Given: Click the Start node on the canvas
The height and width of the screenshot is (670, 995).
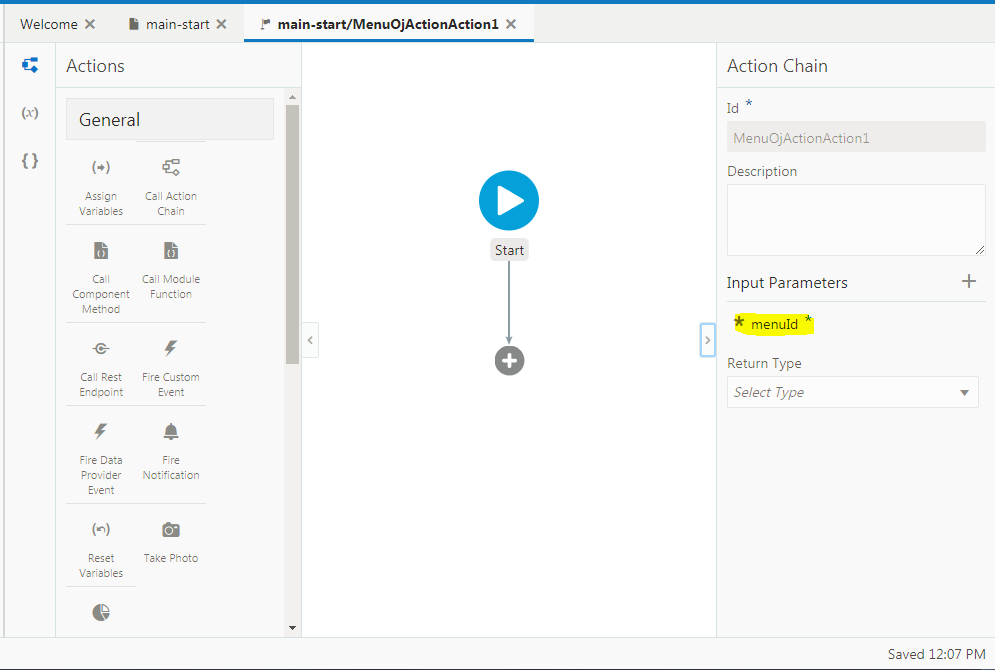Looking at the screenshot, I should (x=509, y=200).
